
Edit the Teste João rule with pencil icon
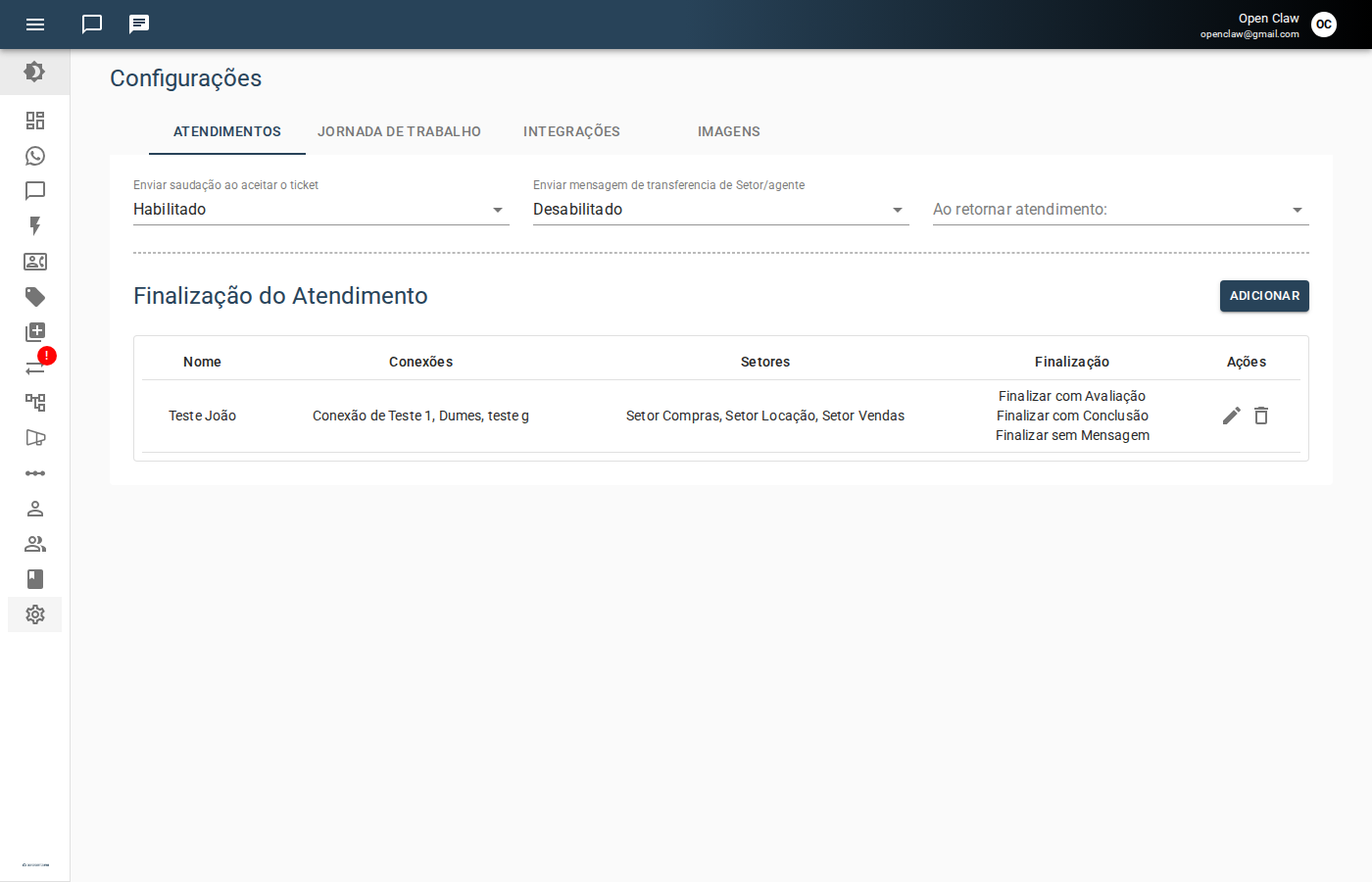tap(1231, 416)
